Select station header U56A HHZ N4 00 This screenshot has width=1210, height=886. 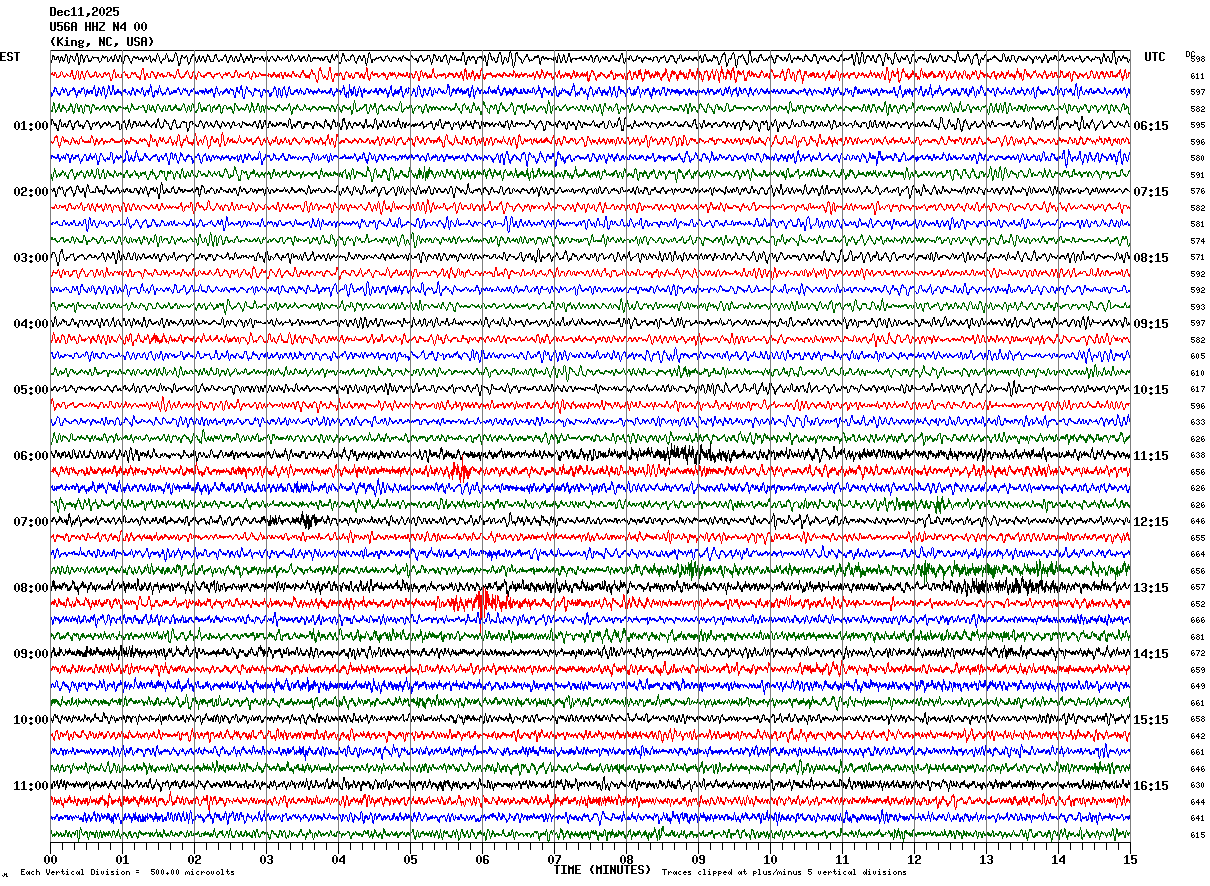tap(98, 26)
